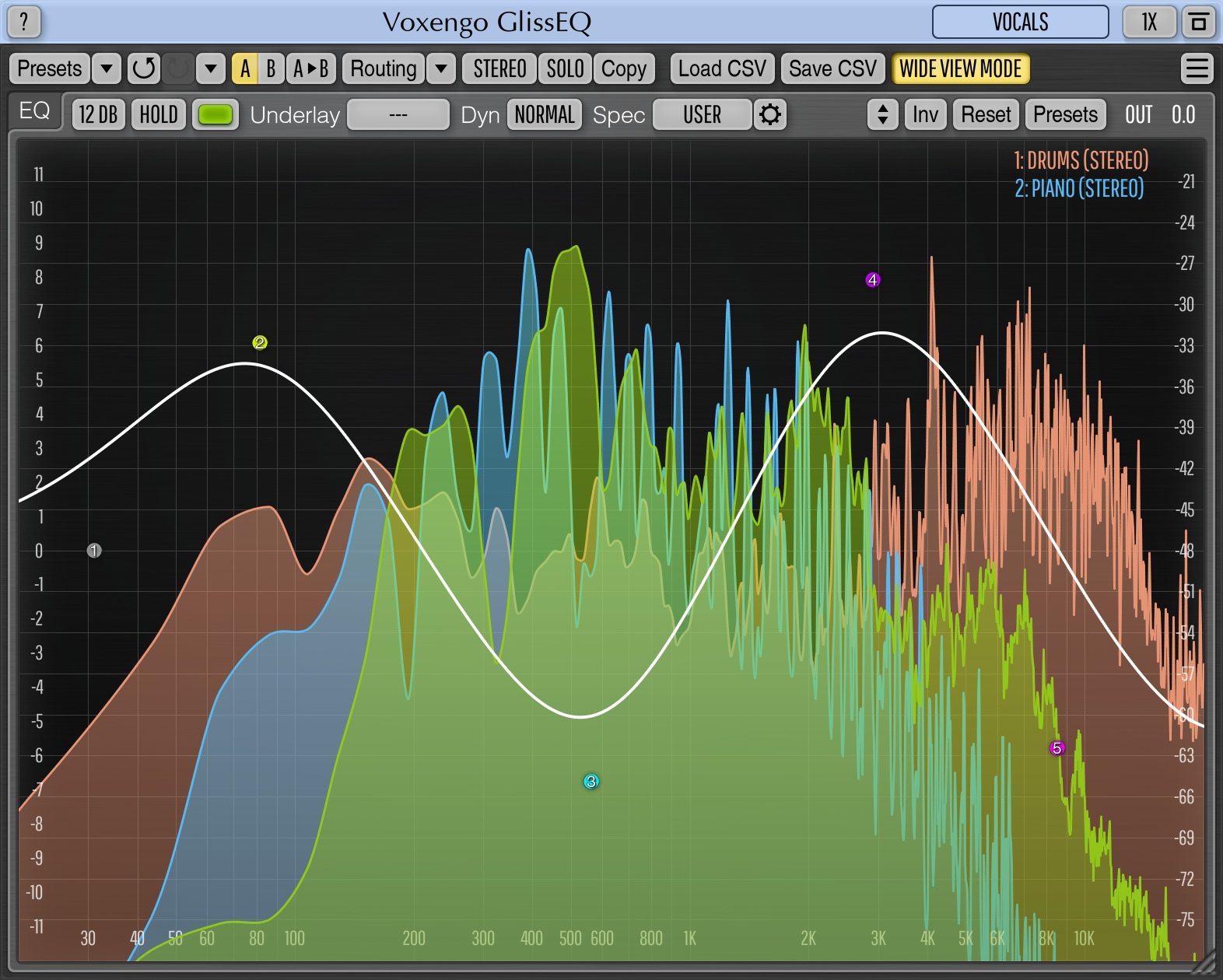Screen dimensions: 1223x980
Task: Click Copy channel settings button
Action: pyautogui.click(x=624, y=68)
